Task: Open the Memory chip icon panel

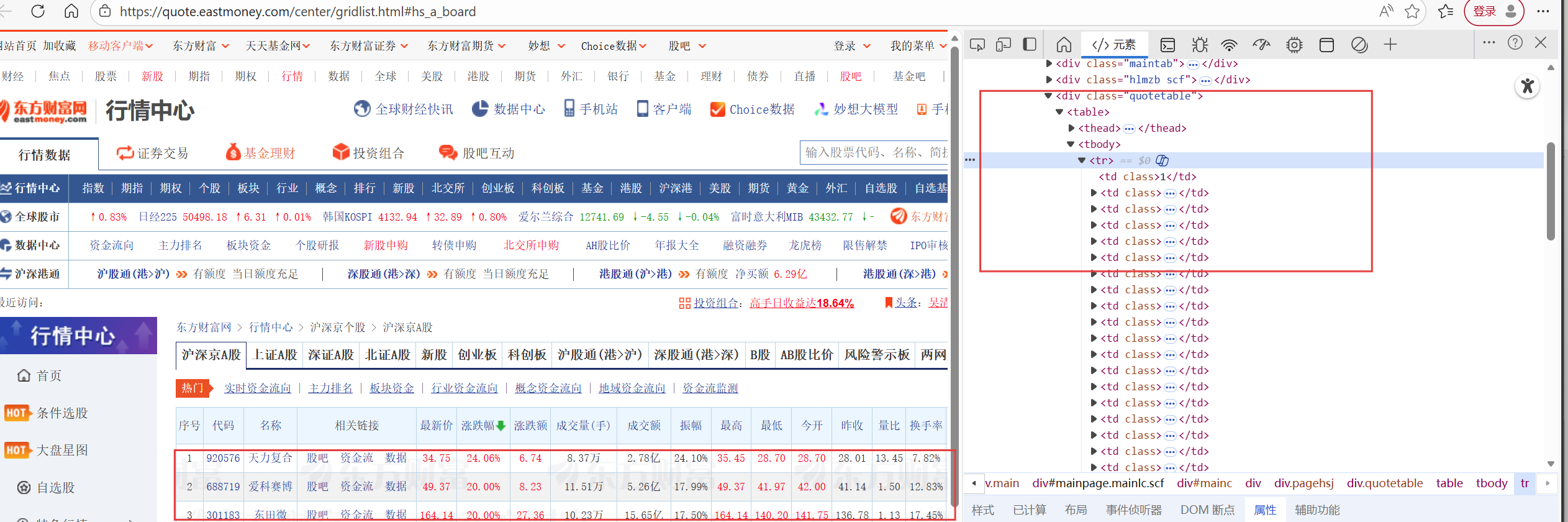Action: click(x=1294, y=45)
